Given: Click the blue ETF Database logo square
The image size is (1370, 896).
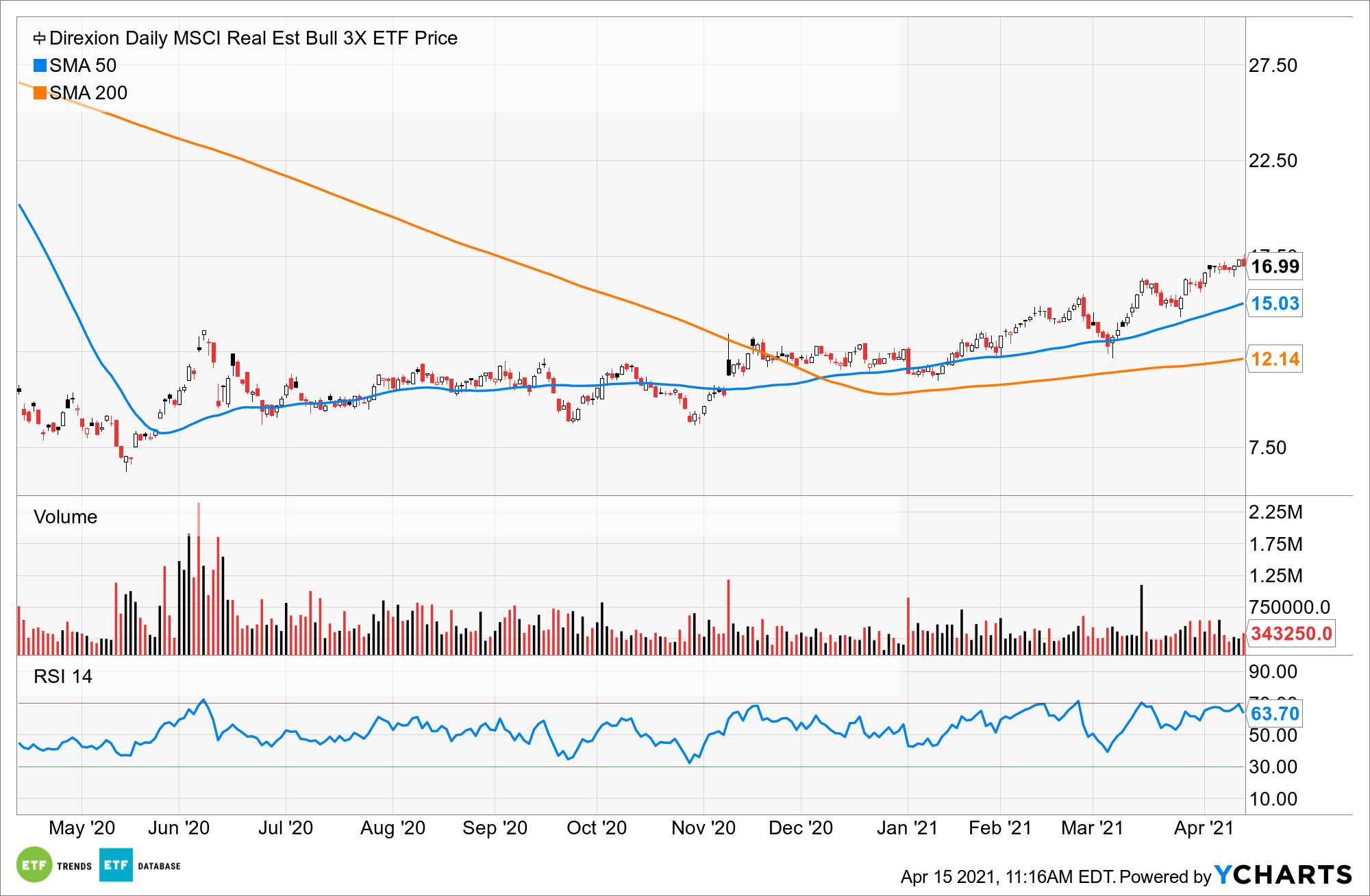Looking at the screenshot, I should [116, 865].
